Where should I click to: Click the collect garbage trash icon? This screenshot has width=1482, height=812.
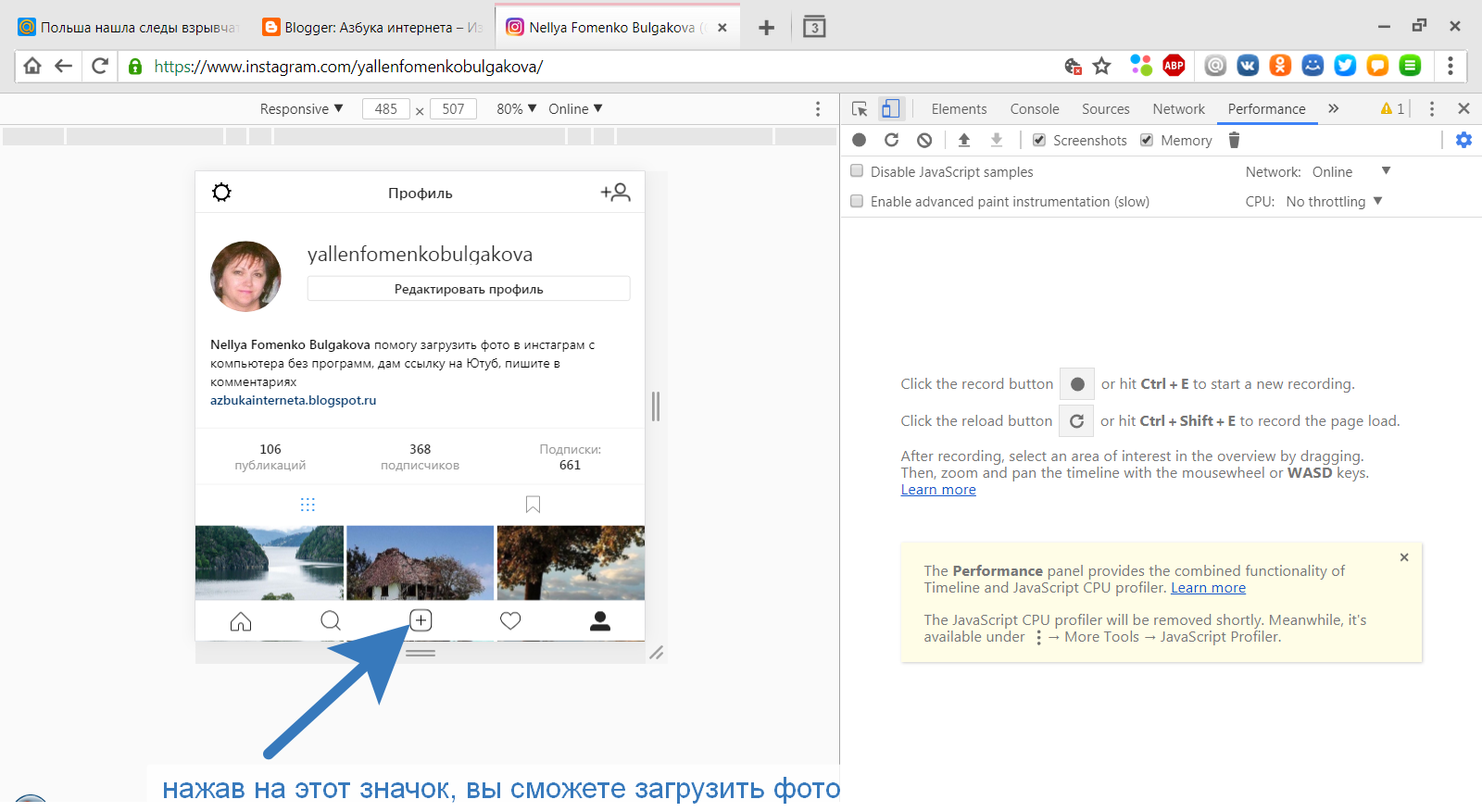point(1234,140)
